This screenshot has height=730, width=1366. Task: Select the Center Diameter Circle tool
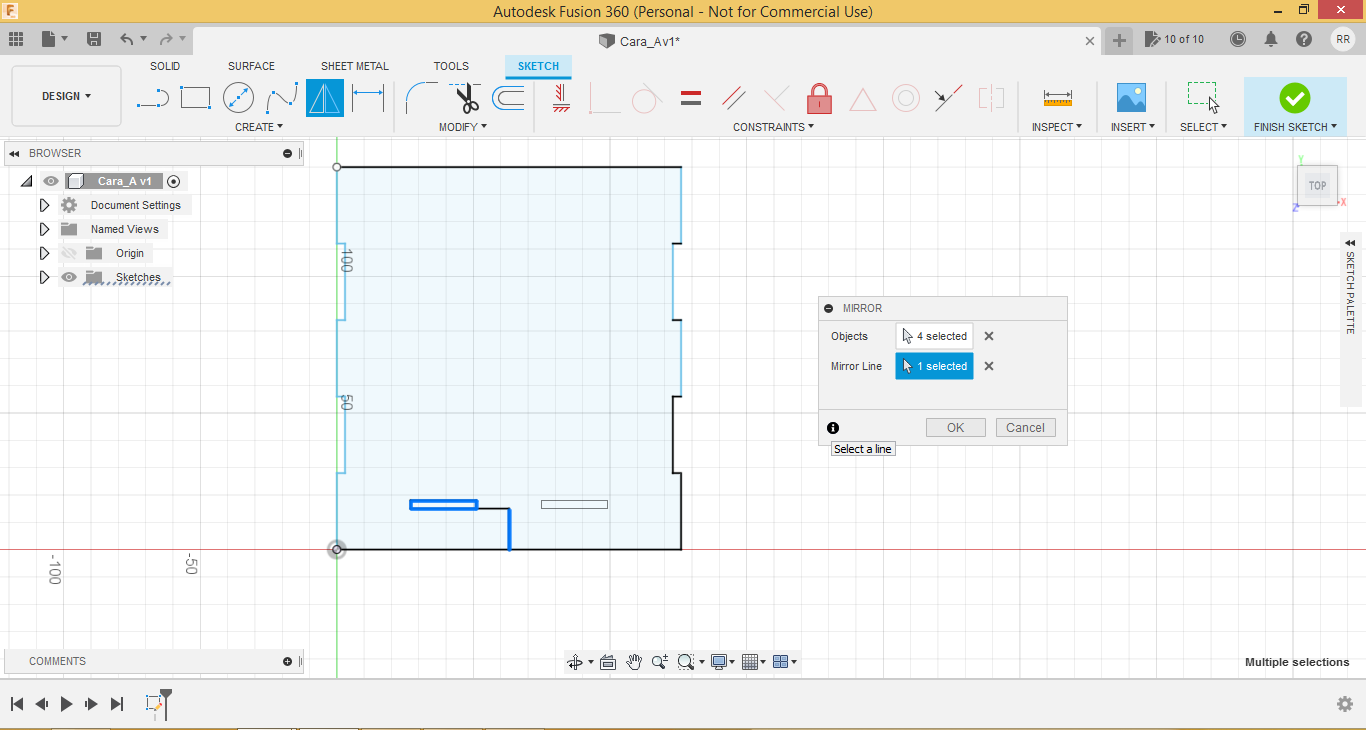238,98
